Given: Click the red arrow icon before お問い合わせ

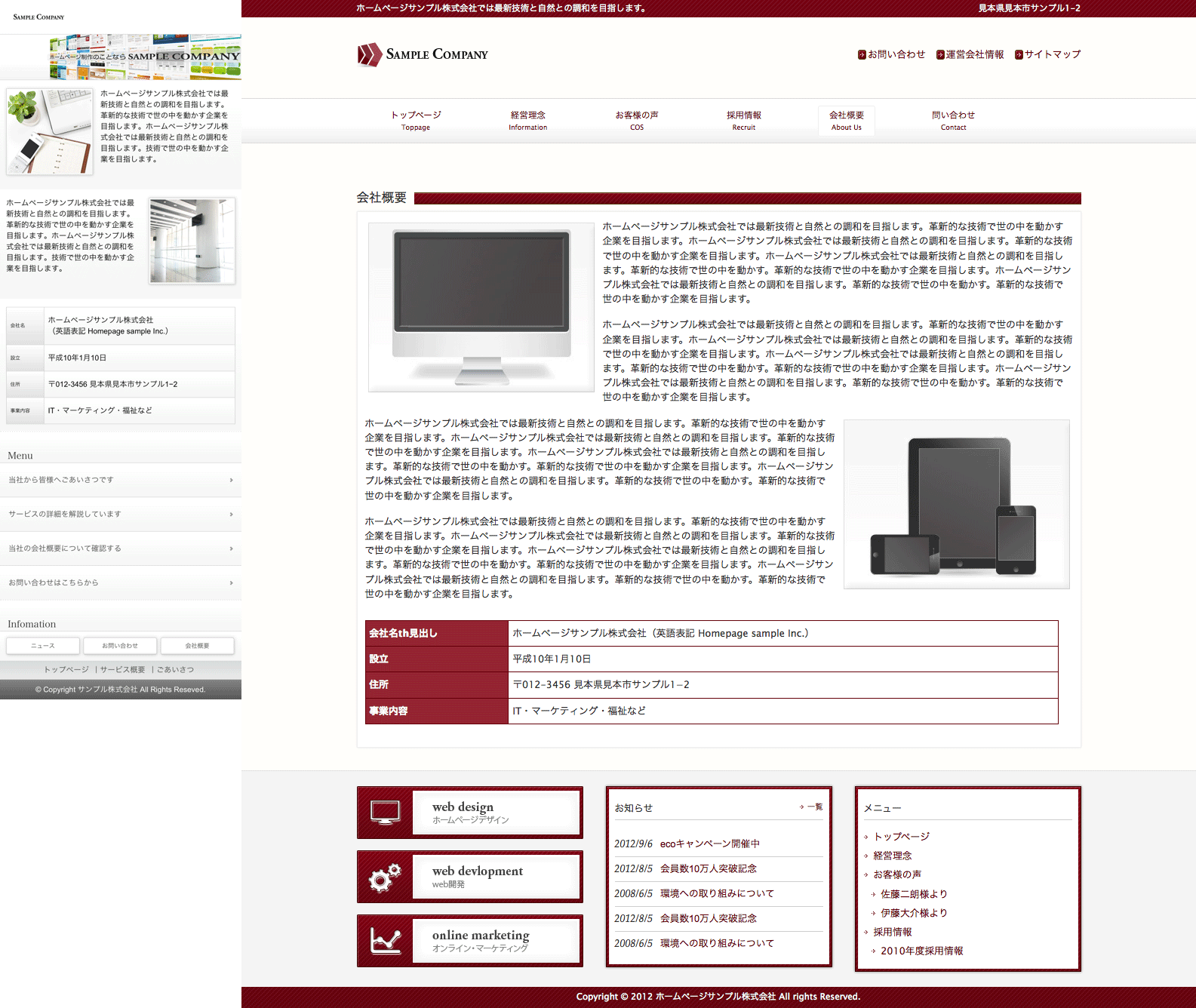Looking at the screenshot, I should pos(862,55).
